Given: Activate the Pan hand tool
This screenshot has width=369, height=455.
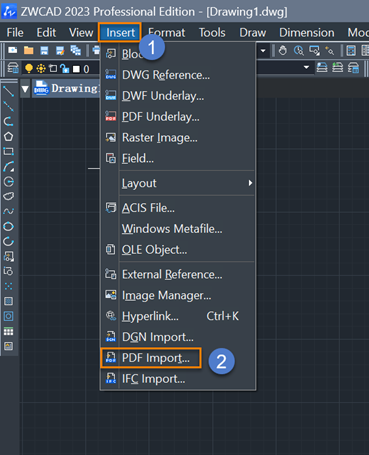Looking at the screenshot, I should [283, 51].
